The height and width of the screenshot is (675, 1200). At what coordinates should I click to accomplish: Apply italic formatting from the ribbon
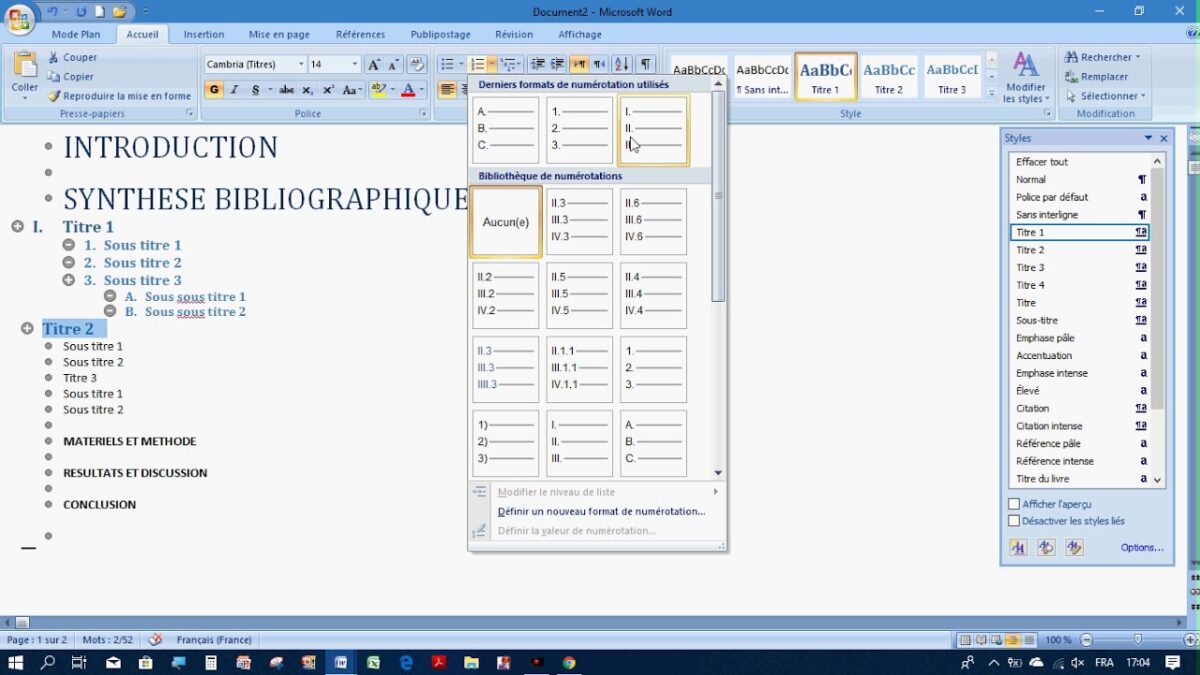pos(235,90)
